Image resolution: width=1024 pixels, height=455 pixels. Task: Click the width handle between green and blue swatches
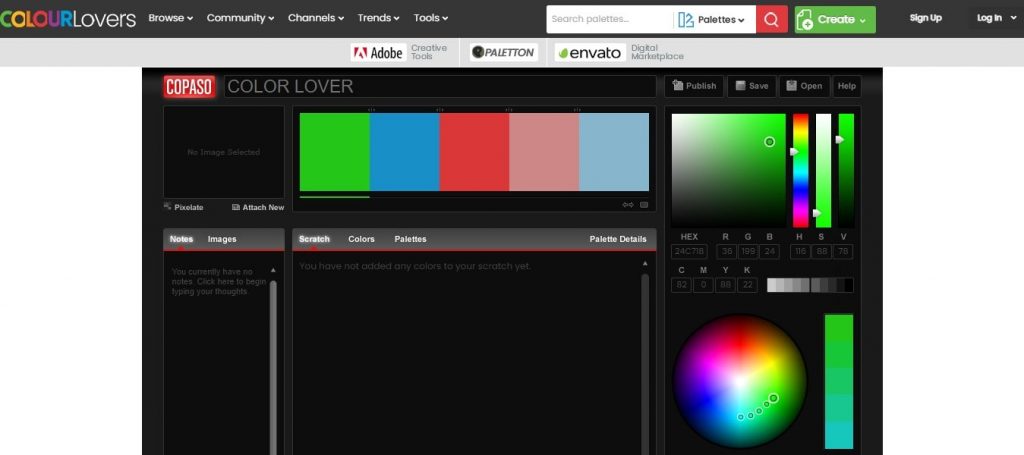371,110
